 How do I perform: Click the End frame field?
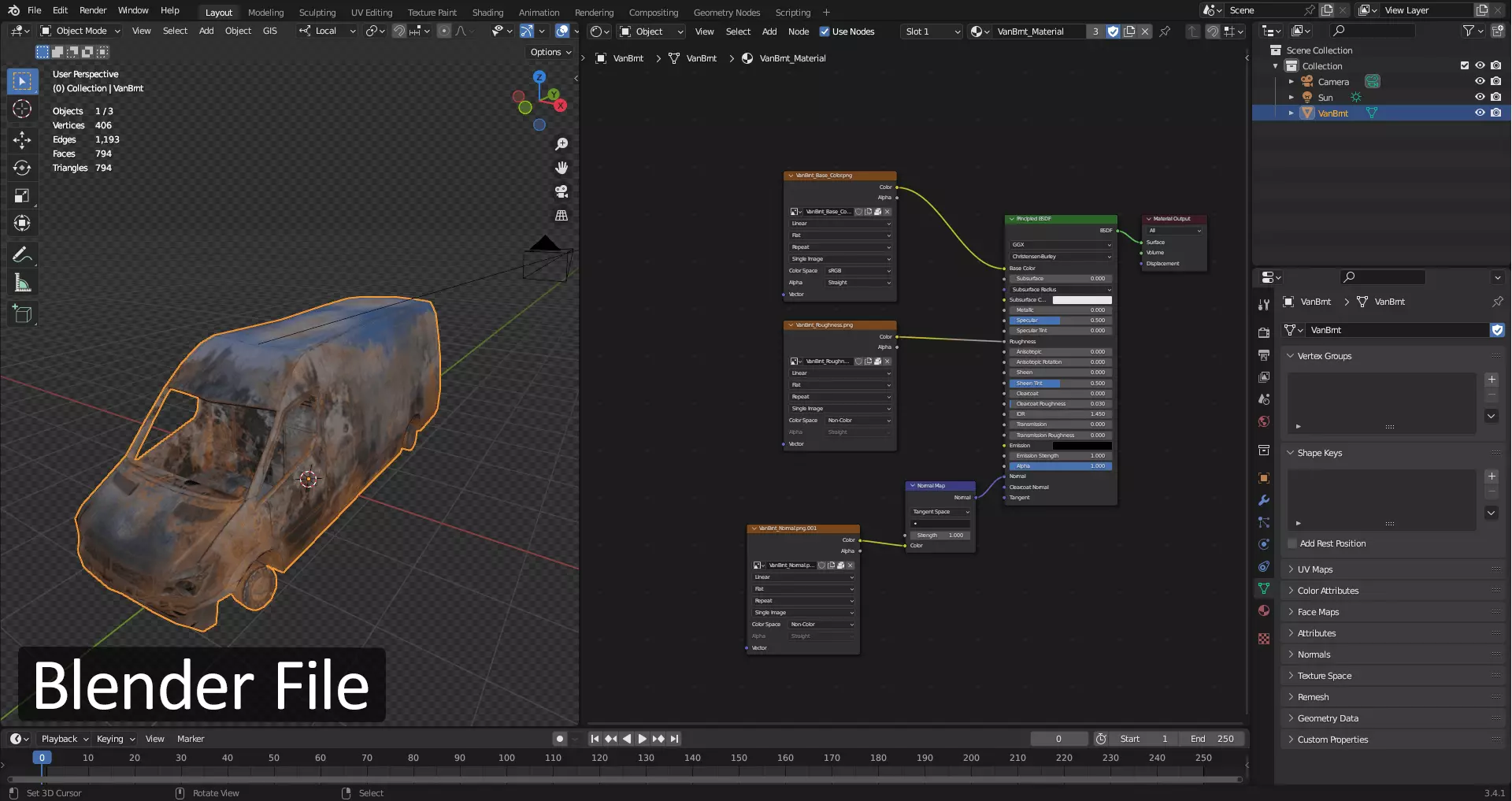click(1212, 739)
